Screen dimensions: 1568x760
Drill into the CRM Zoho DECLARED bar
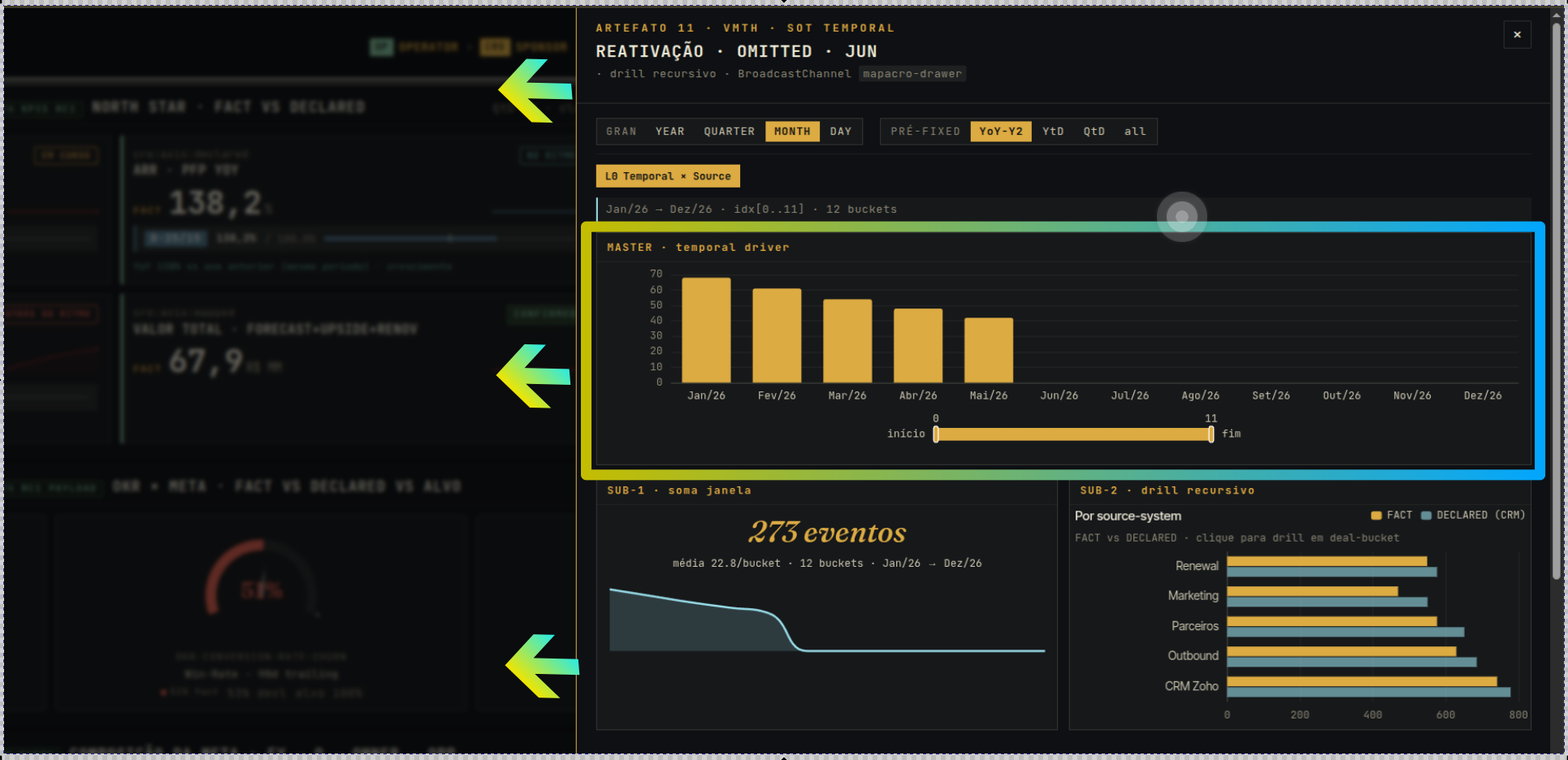1368,692
